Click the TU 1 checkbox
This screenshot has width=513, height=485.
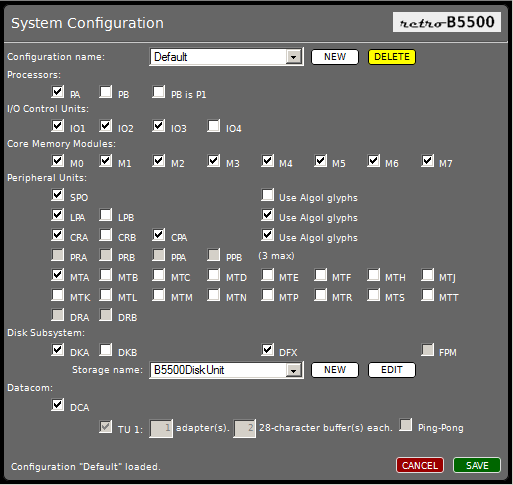pos(106,427)
